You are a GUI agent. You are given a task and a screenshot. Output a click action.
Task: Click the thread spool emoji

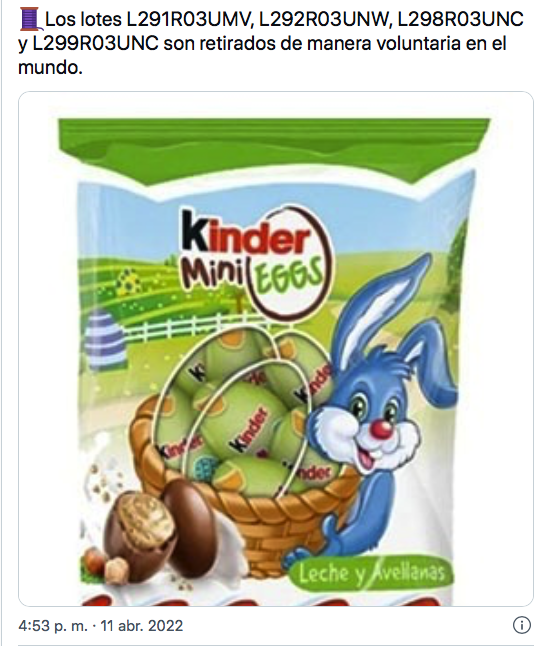[x=29, y=19]
